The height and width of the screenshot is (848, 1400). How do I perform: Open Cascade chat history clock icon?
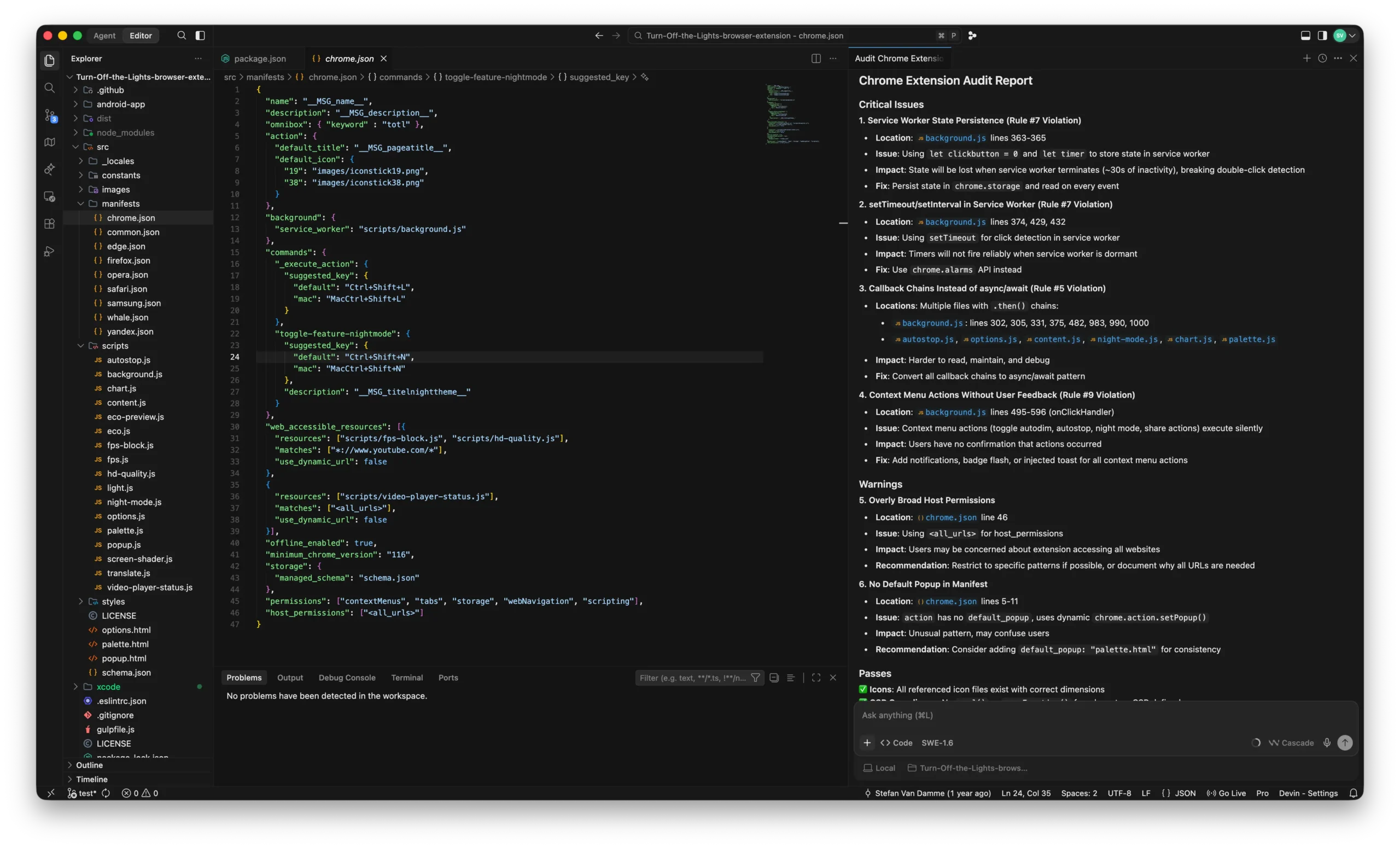coord(1322,59)
